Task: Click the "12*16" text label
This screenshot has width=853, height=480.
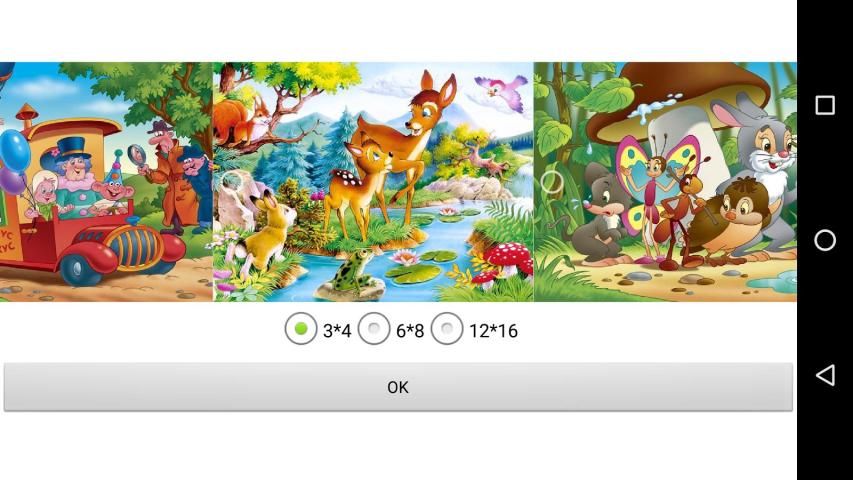Action: coord(493,330)
